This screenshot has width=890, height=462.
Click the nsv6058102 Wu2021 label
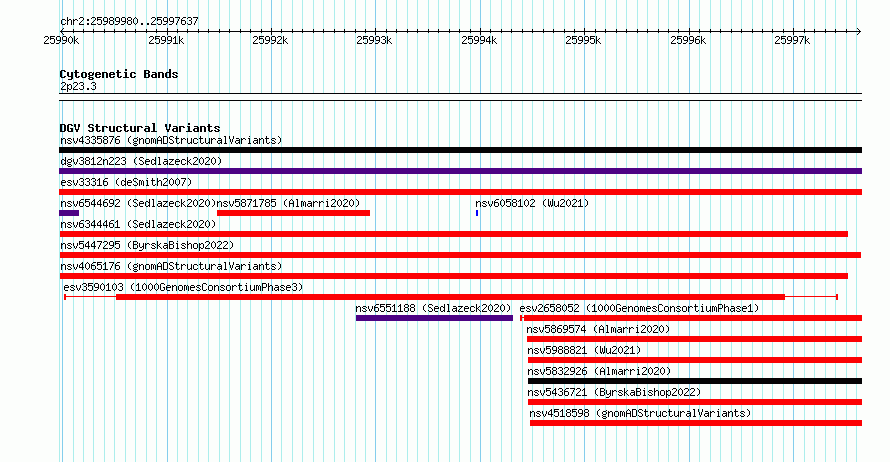(532, 203)
